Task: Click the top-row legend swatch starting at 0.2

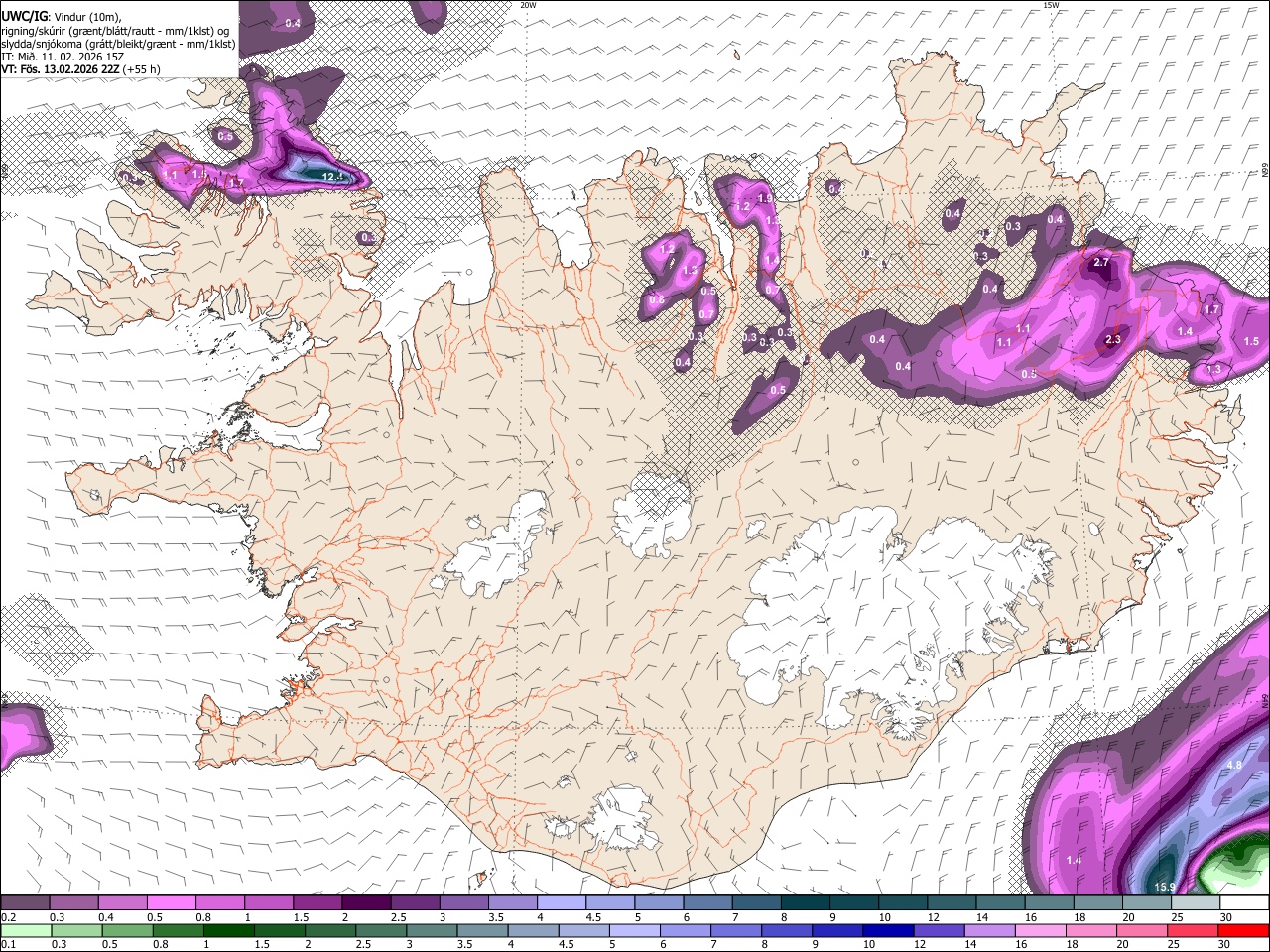Action: (x=25, y=903)
